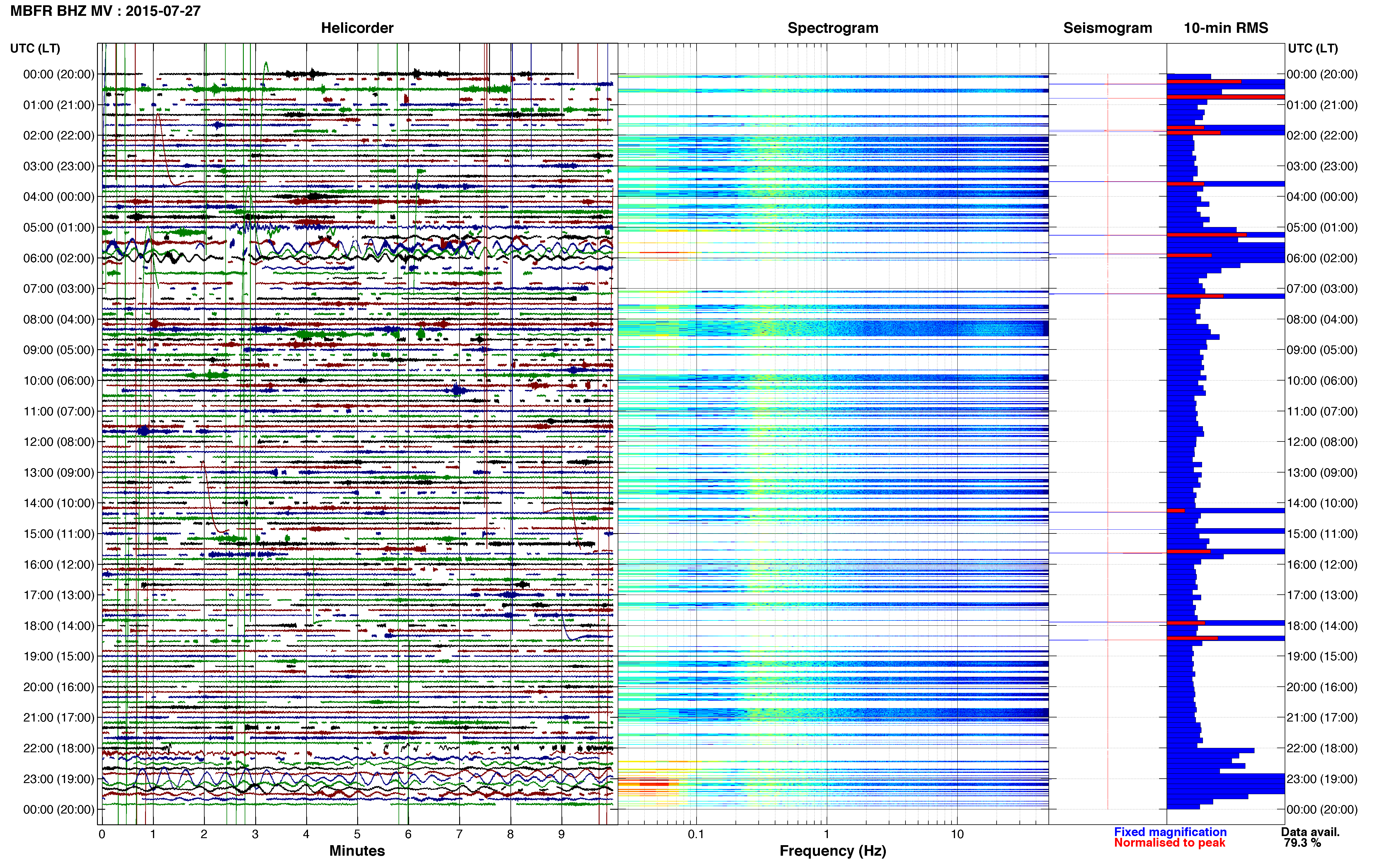Viewport: 1389px width, 868px height.
Task: Click RMS-side time label 09:00 (05:00)
Action: click(x=1322, y=350)
